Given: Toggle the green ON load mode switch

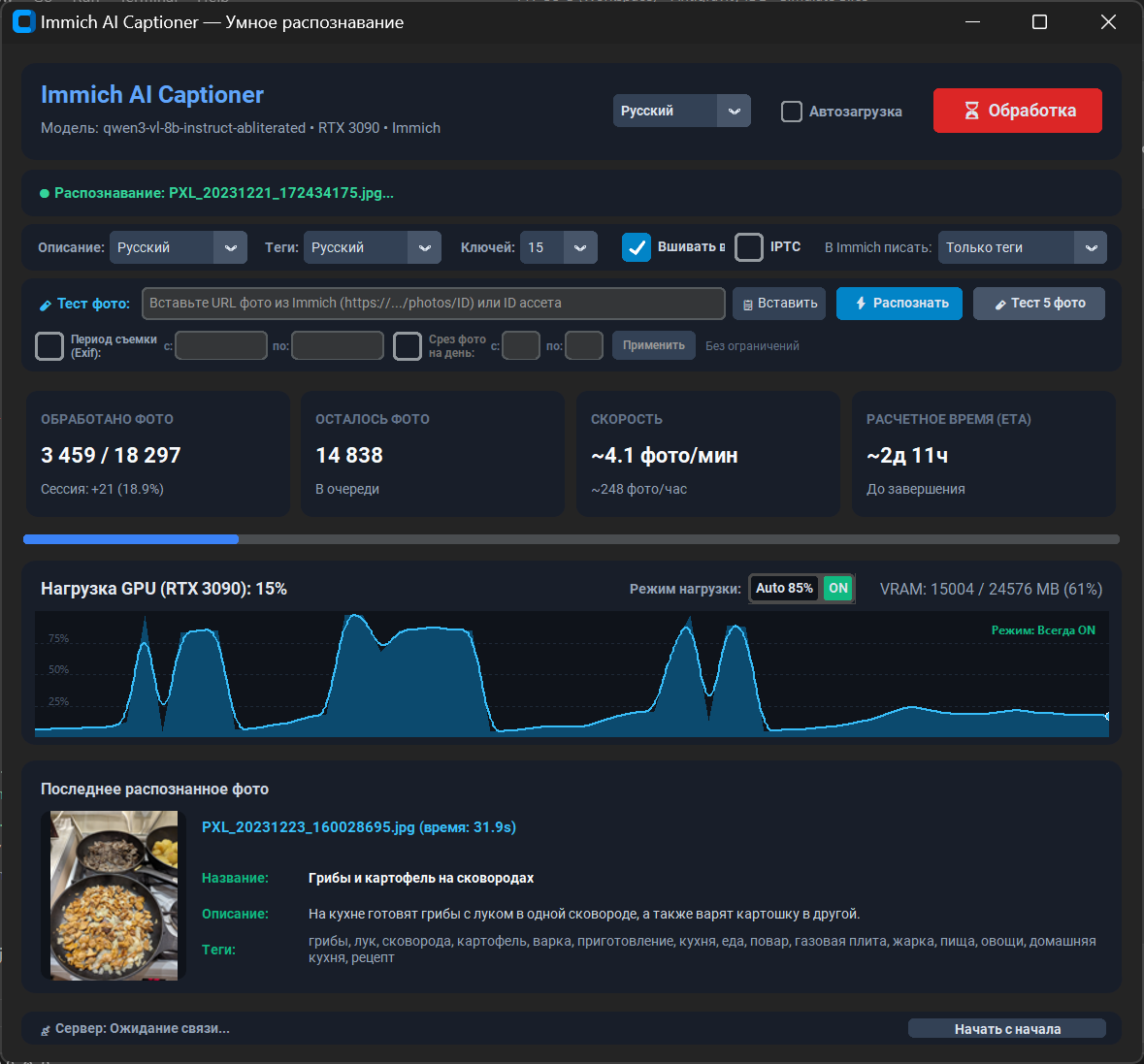Looking at the screenshot, I should pos(838,589).
